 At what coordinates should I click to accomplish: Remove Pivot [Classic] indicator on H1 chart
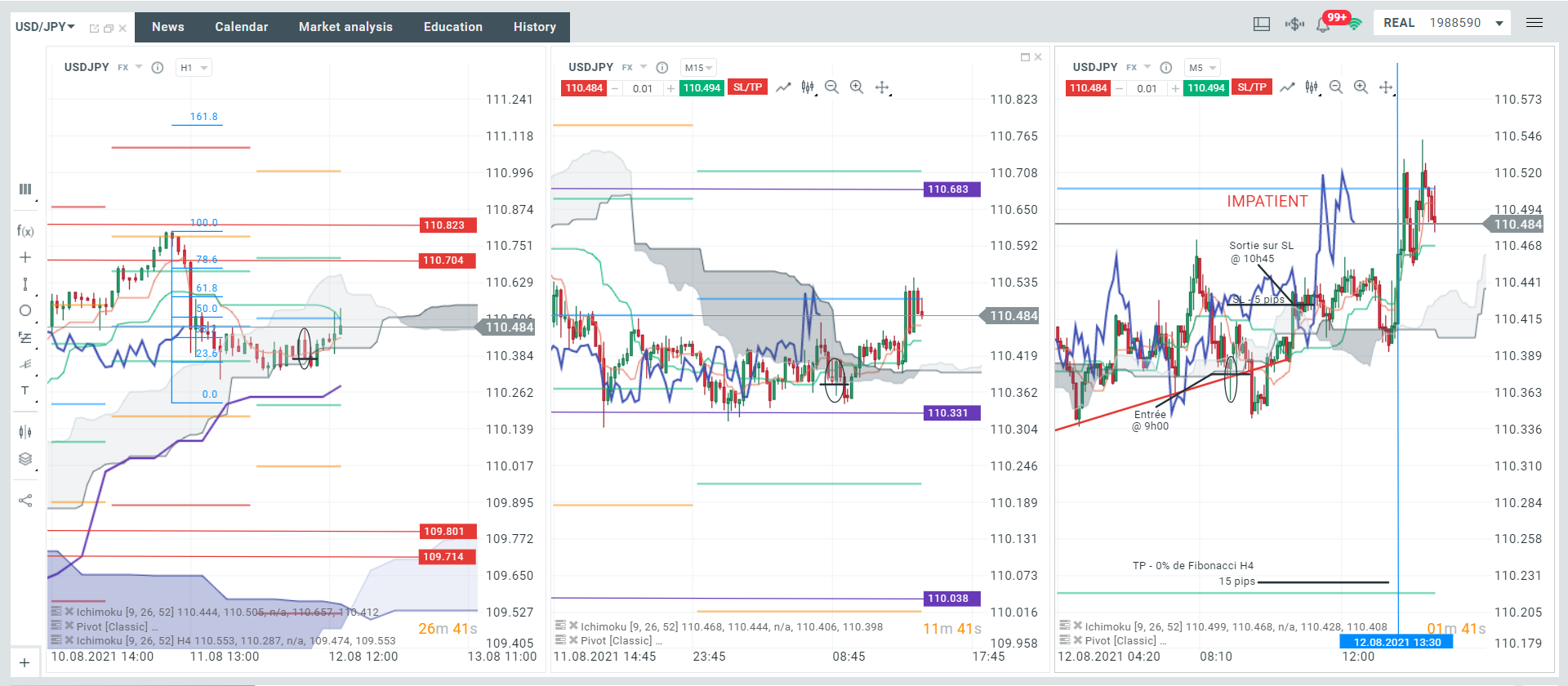[69, 626]
